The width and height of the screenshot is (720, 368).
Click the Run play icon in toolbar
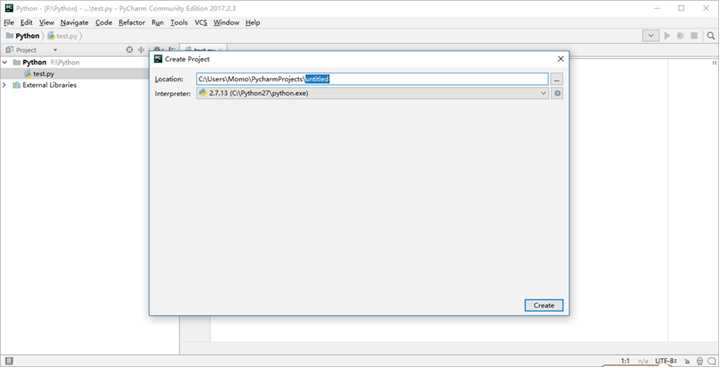[668, 36]
